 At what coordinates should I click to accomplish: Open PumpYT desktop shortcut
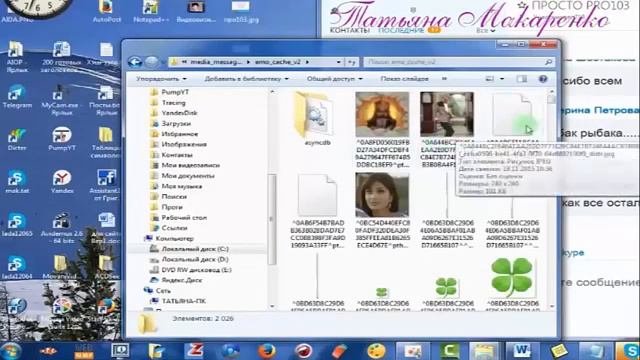(62, 140)
